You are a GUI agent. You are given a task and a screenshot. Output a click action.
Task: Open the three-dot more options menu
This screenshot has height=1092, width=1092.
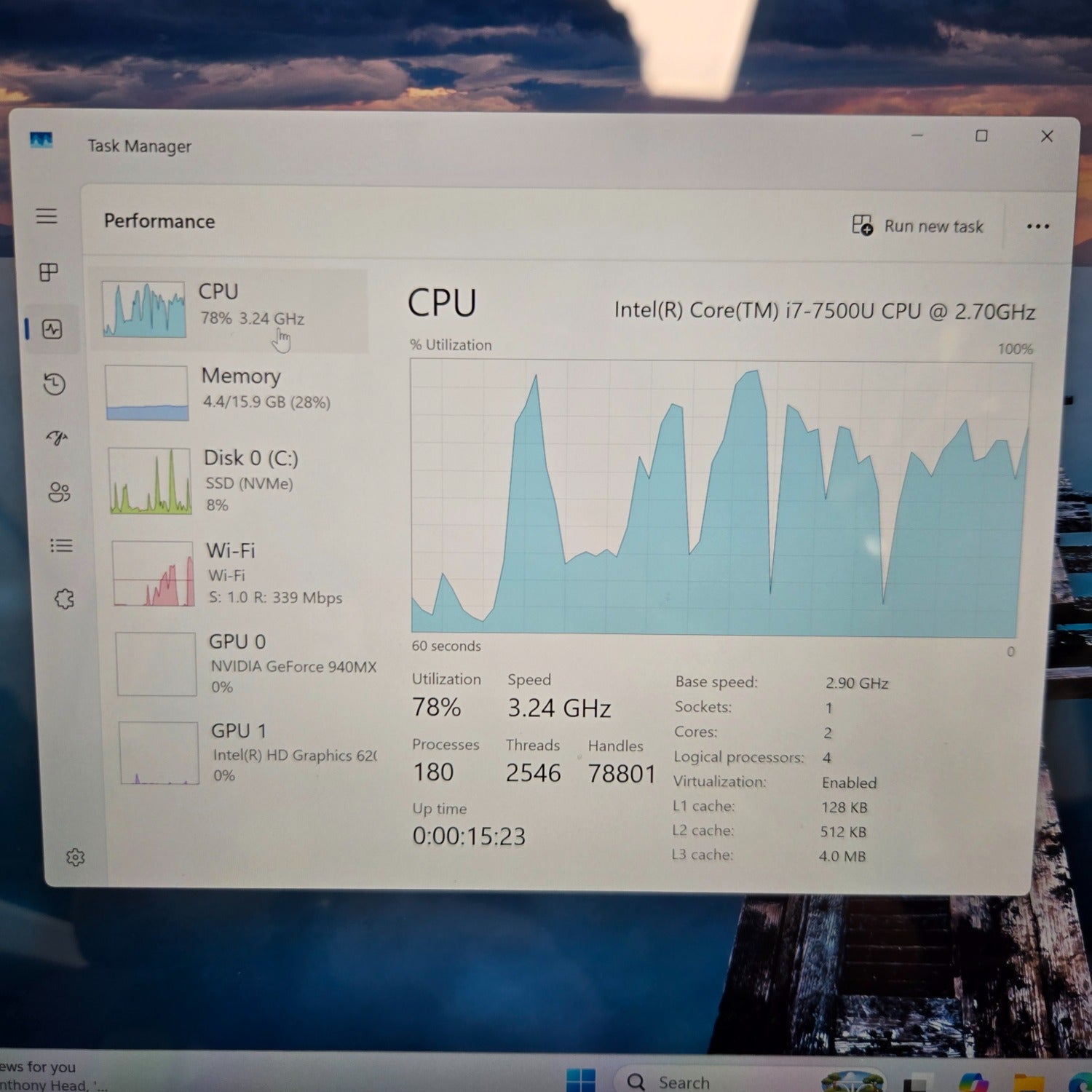1038,226
